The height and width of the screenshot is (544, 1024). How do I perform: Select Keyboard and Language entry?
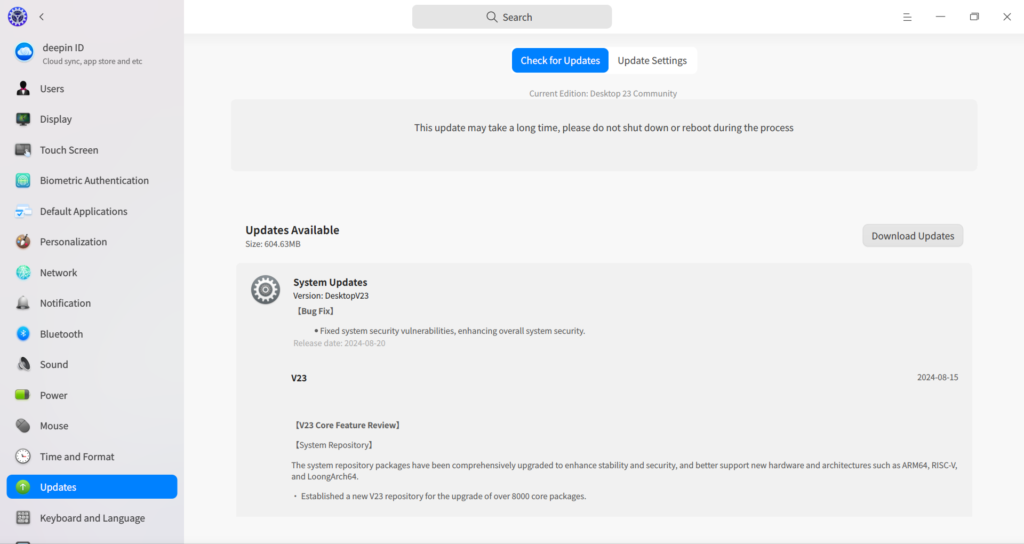click(92, 518)
